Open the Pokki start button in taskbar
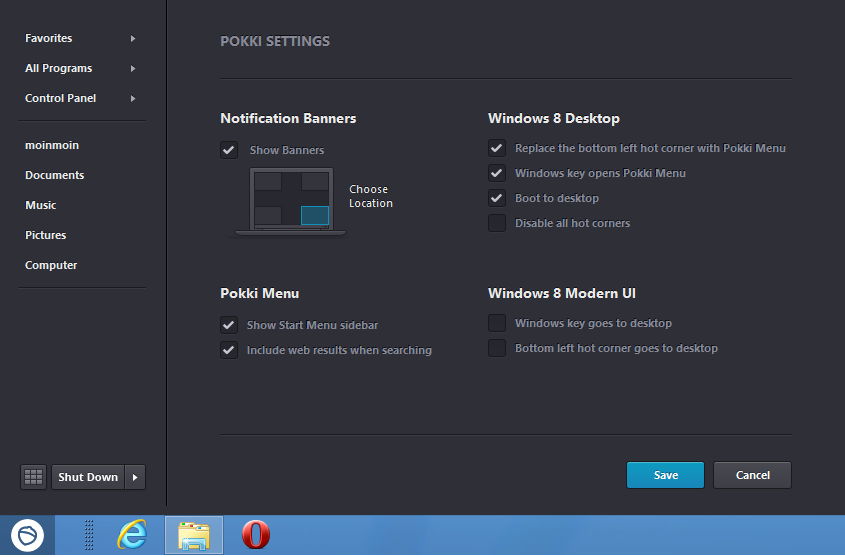845x557 pixels. pos(27,535)
